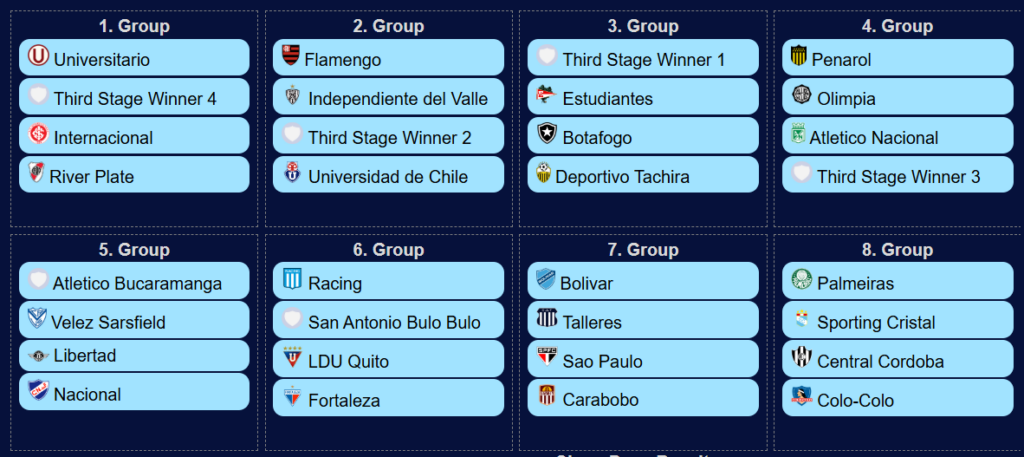Click the River Plate crest icon
Viewport: 1024px width, 457px height.
[x=37, y=175]
